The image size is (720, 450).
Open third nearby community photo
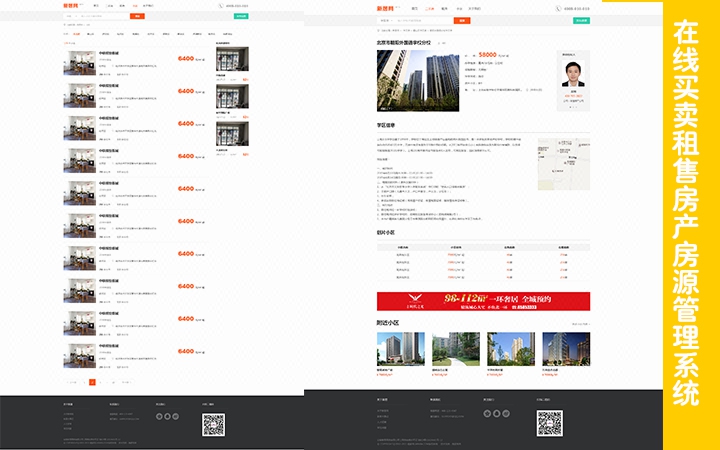click(x=511, y=349)
